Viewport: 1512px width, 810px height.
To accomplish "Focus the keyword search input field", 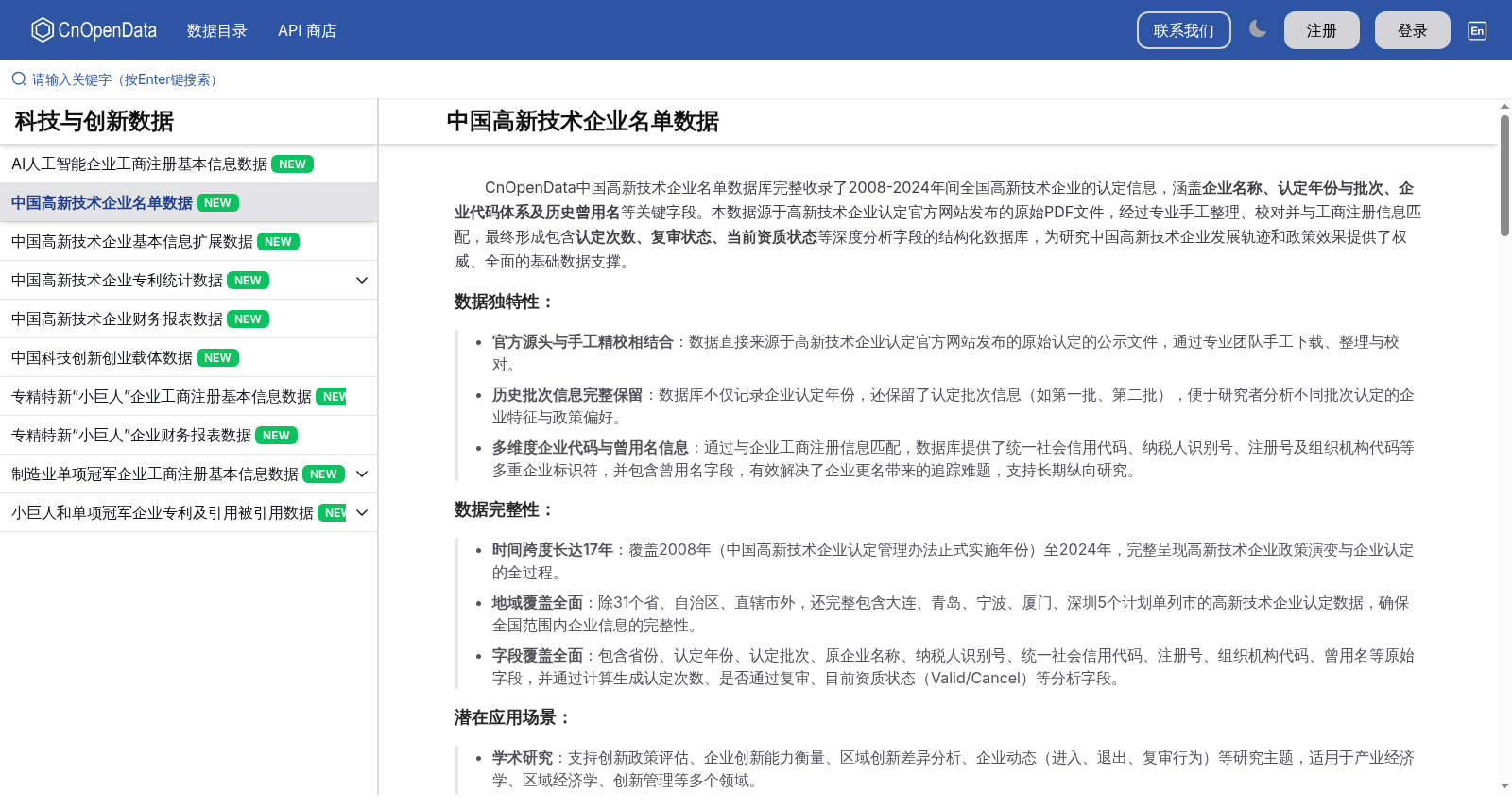I will point(756,79).
